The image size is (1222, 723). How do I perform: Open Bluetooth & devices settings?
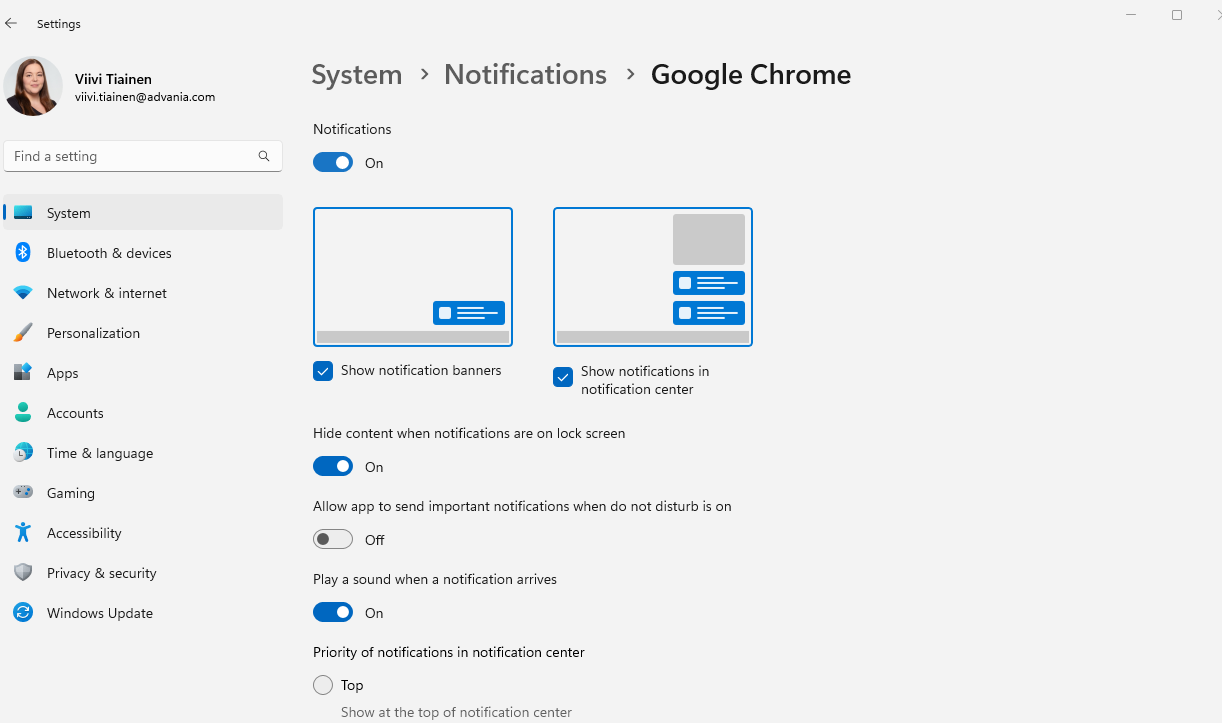143,253
